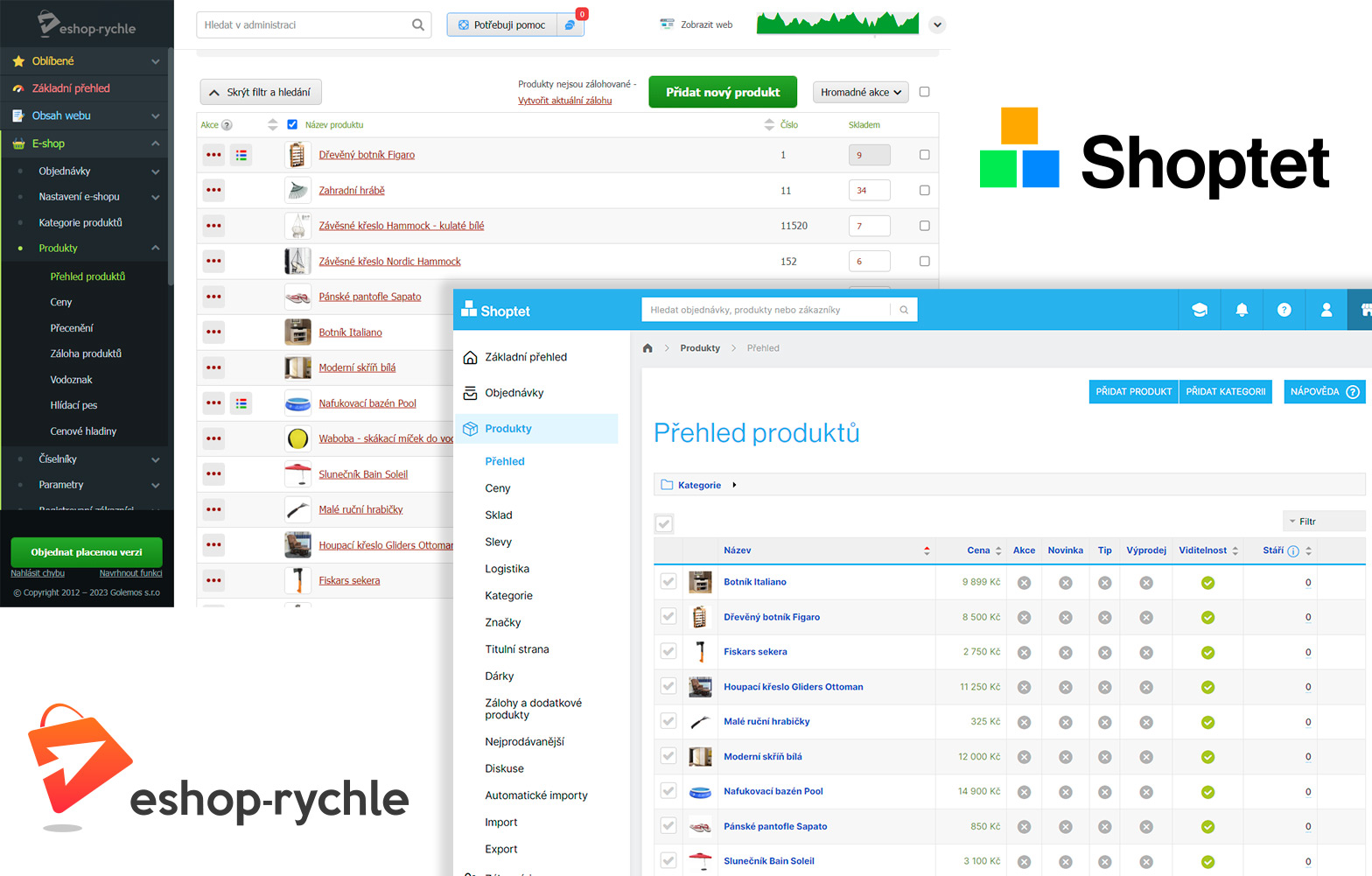The image size is (1372, 876).
Task: Open Základní přehled in eshop-rychle sidebar
Action: coord(71,88)
